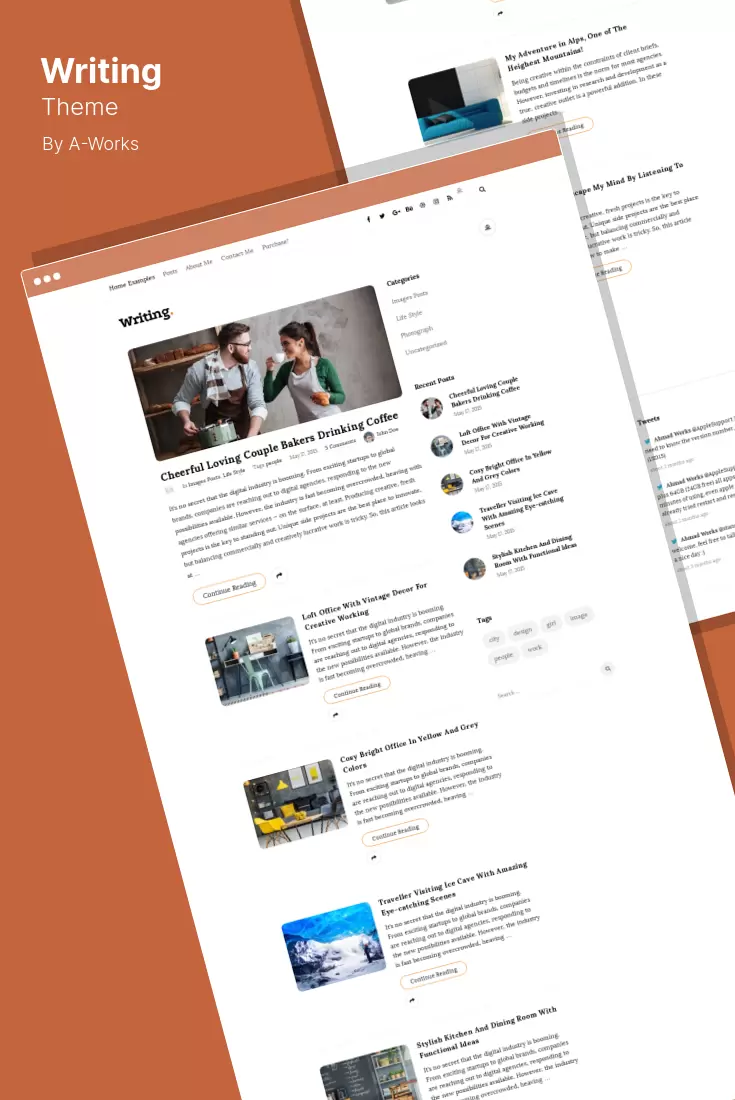Open Cheerful Loving Couple Bakers Drinking Coffee title
This screenshot has width=735, height=1100.
(x=279, y=447)
